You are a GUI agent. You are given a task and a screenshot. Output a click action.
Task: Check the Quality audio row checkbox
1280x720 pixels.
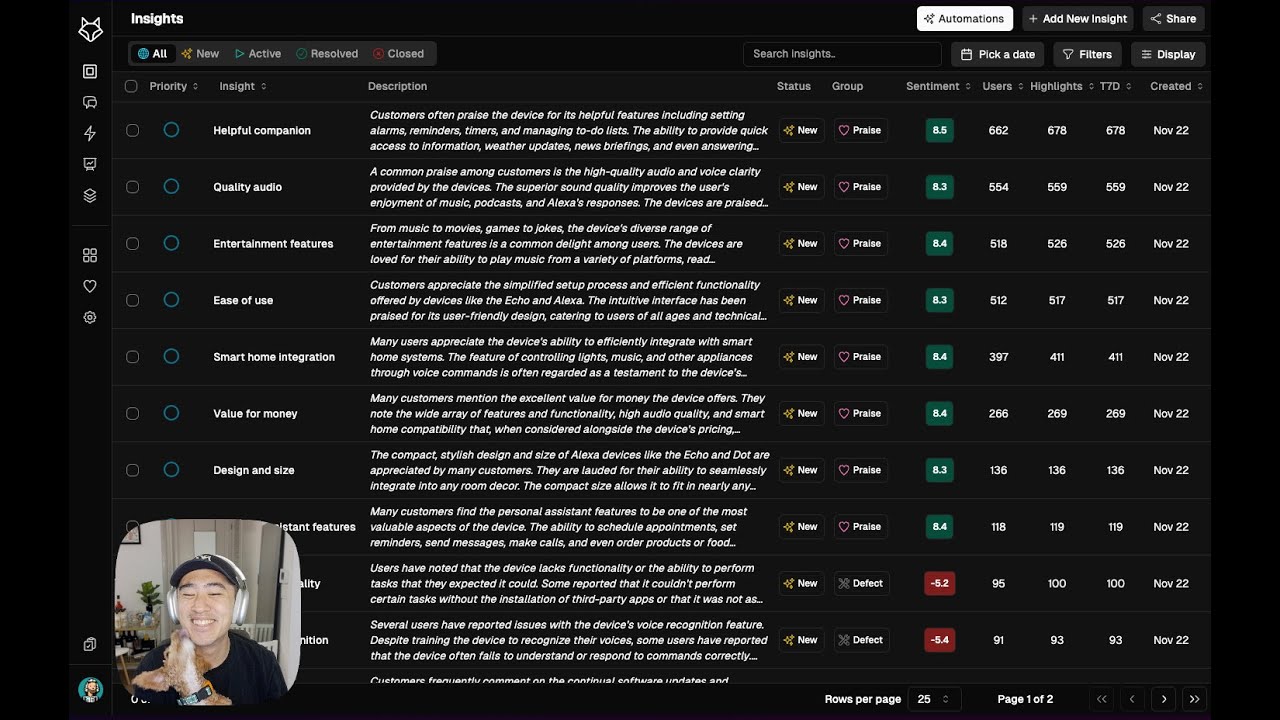tap(132, 187)
